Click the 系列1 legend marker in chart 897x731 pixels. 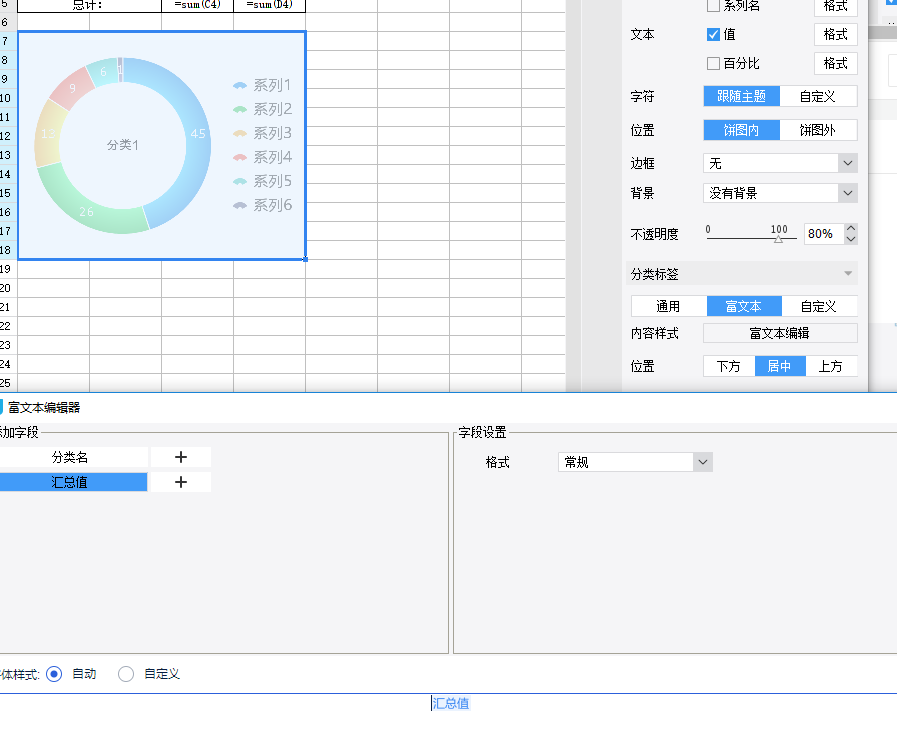click(x=240, y=86)
